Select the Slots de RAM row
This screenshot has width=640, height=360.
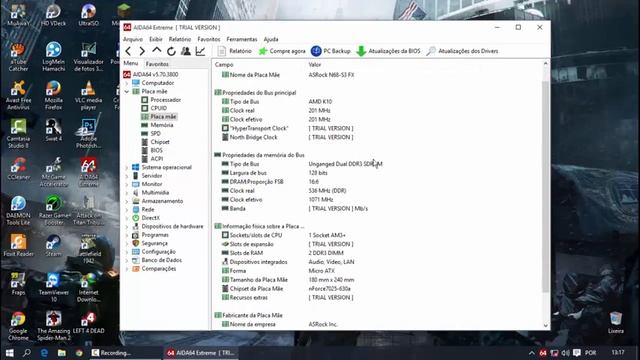378,253
